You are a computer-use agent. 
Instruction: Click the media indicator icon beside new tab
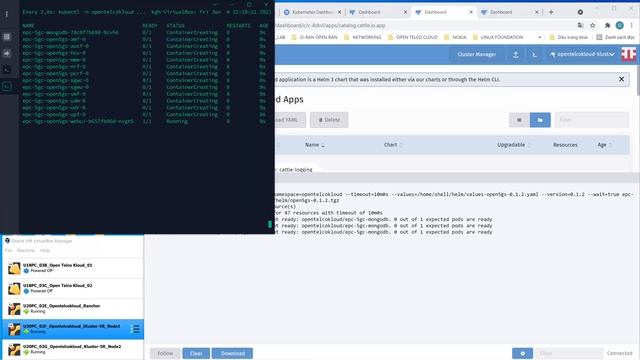click(580, 12)
